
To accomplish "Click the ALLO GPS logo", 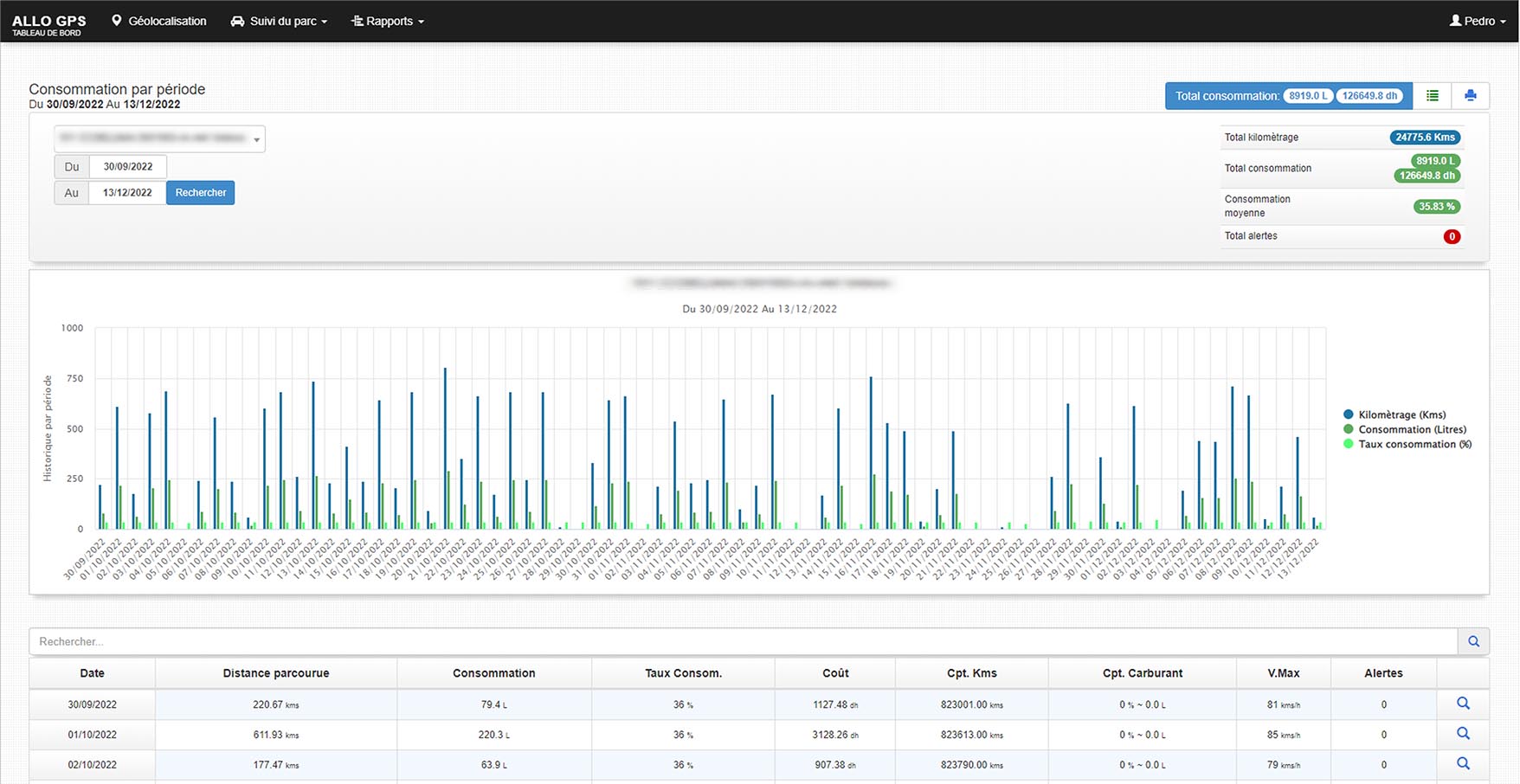I will tap(48, 23).
